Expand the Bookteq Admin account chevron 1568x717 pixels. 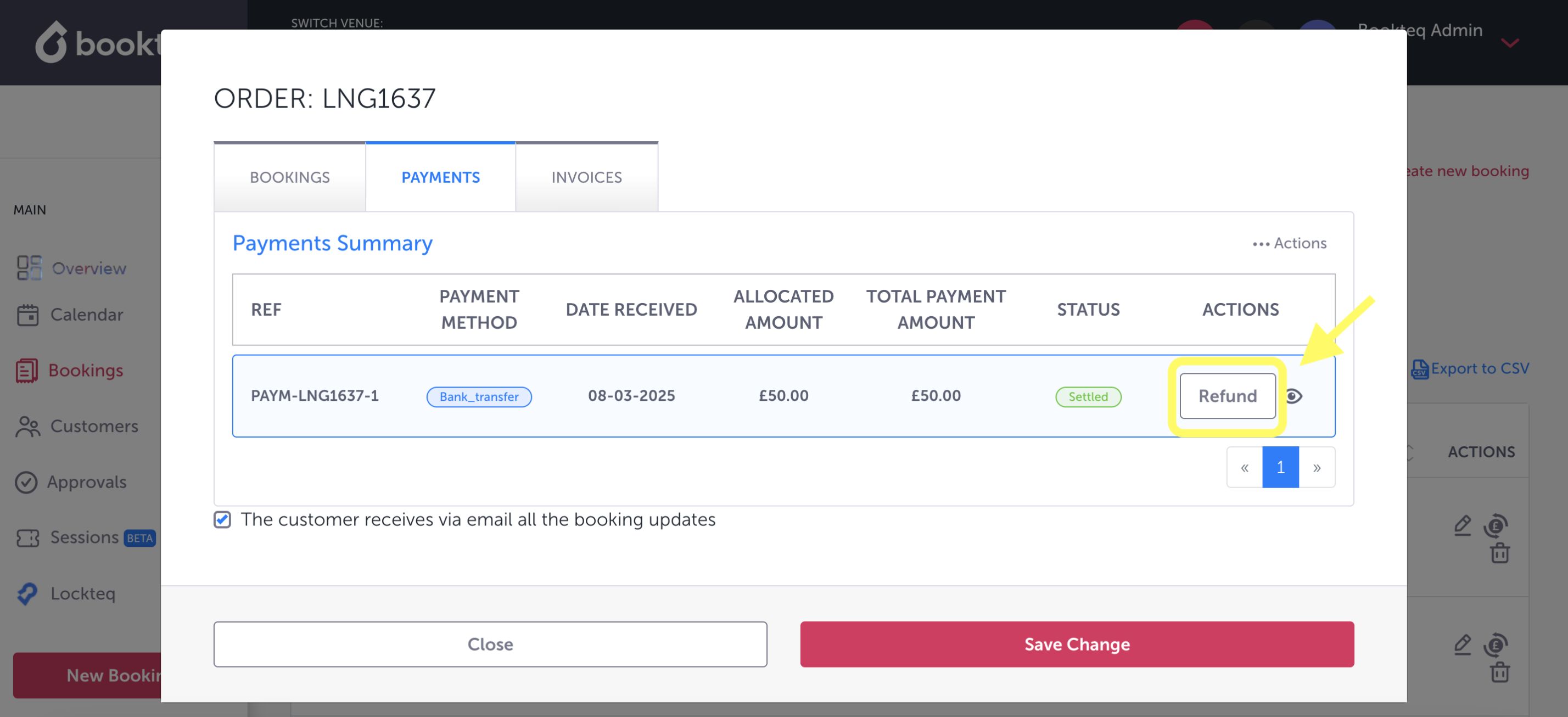[x=1510, y=43]
